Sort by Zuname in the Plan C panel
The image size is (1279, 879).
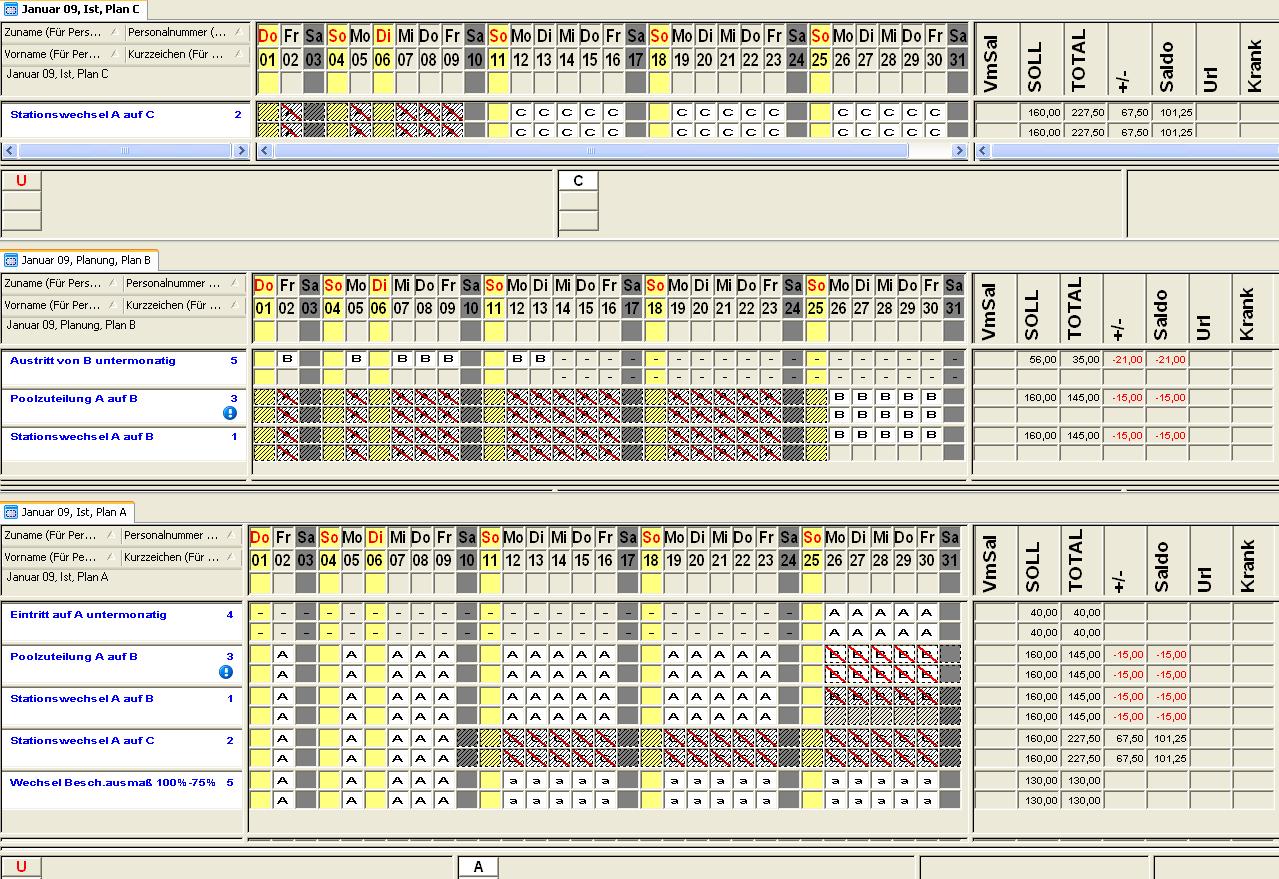click(x=60, y=32)
